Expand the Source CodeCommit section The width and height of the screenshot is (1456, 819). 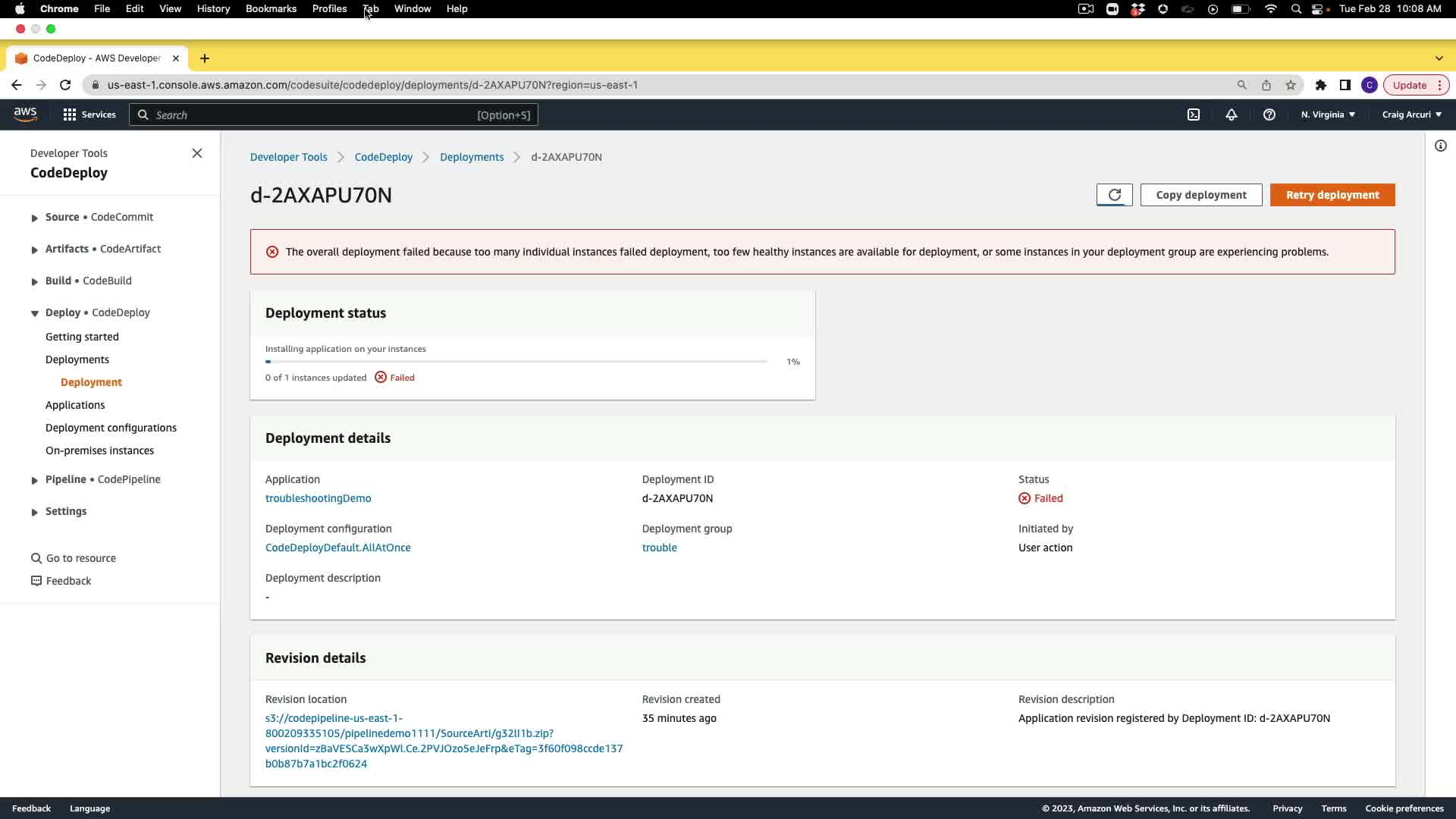[x=35, y=218]
